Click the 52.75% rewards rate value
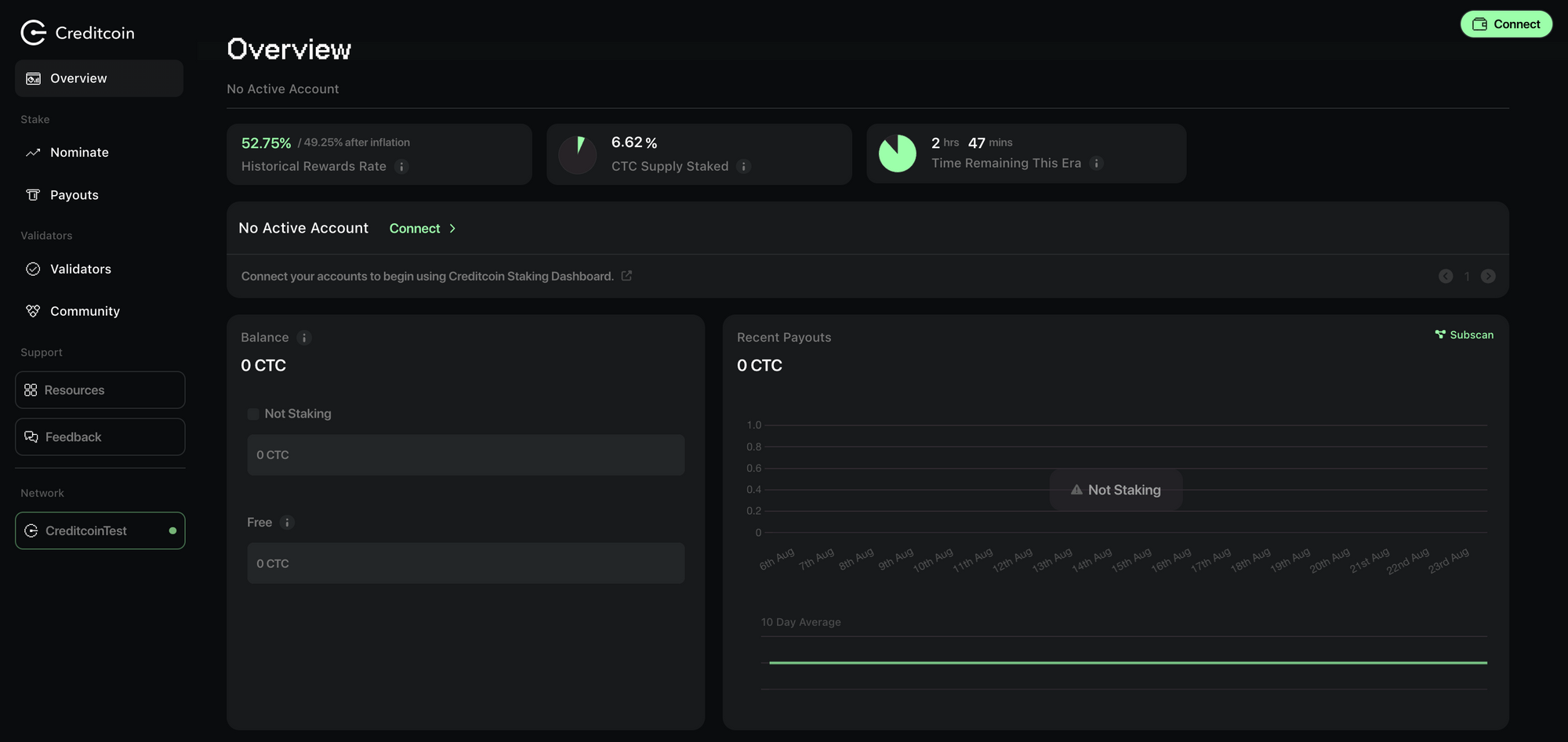The image size is (1568, 742). point(266,143)
